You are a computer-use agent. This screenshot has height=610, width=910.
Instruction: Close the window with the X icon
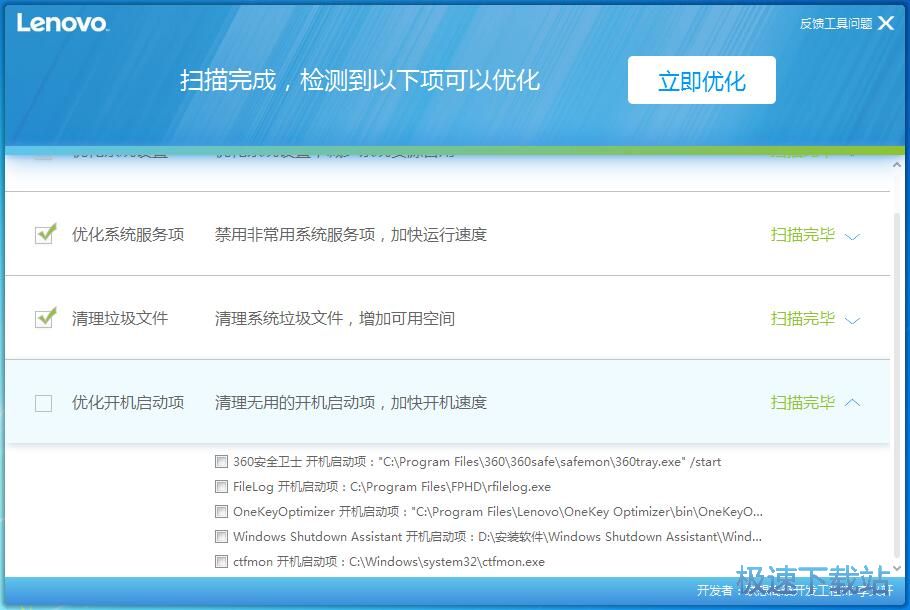point(886,23)
